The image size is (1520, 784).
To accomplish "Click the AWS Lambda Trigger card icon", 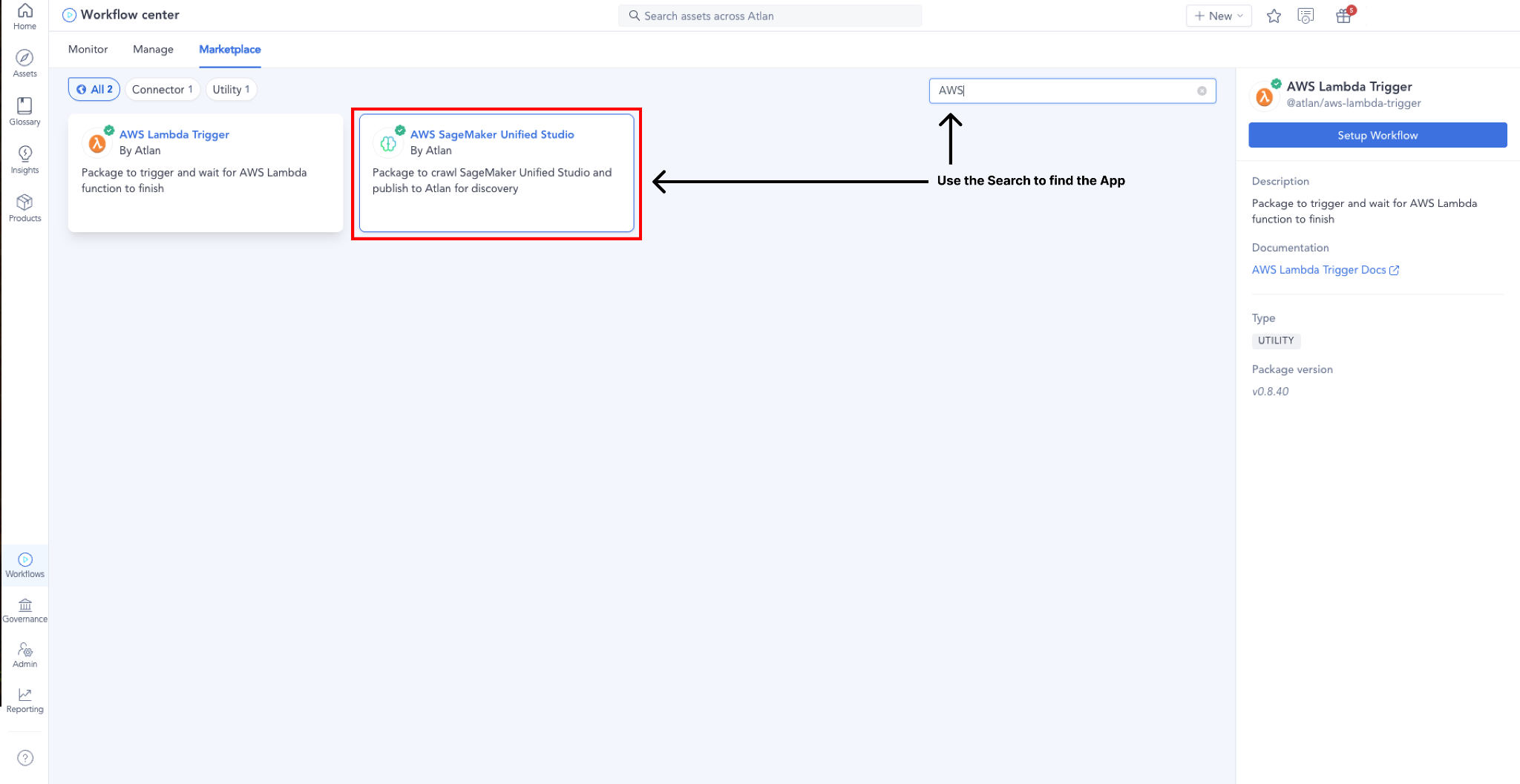I will point(97,142).
